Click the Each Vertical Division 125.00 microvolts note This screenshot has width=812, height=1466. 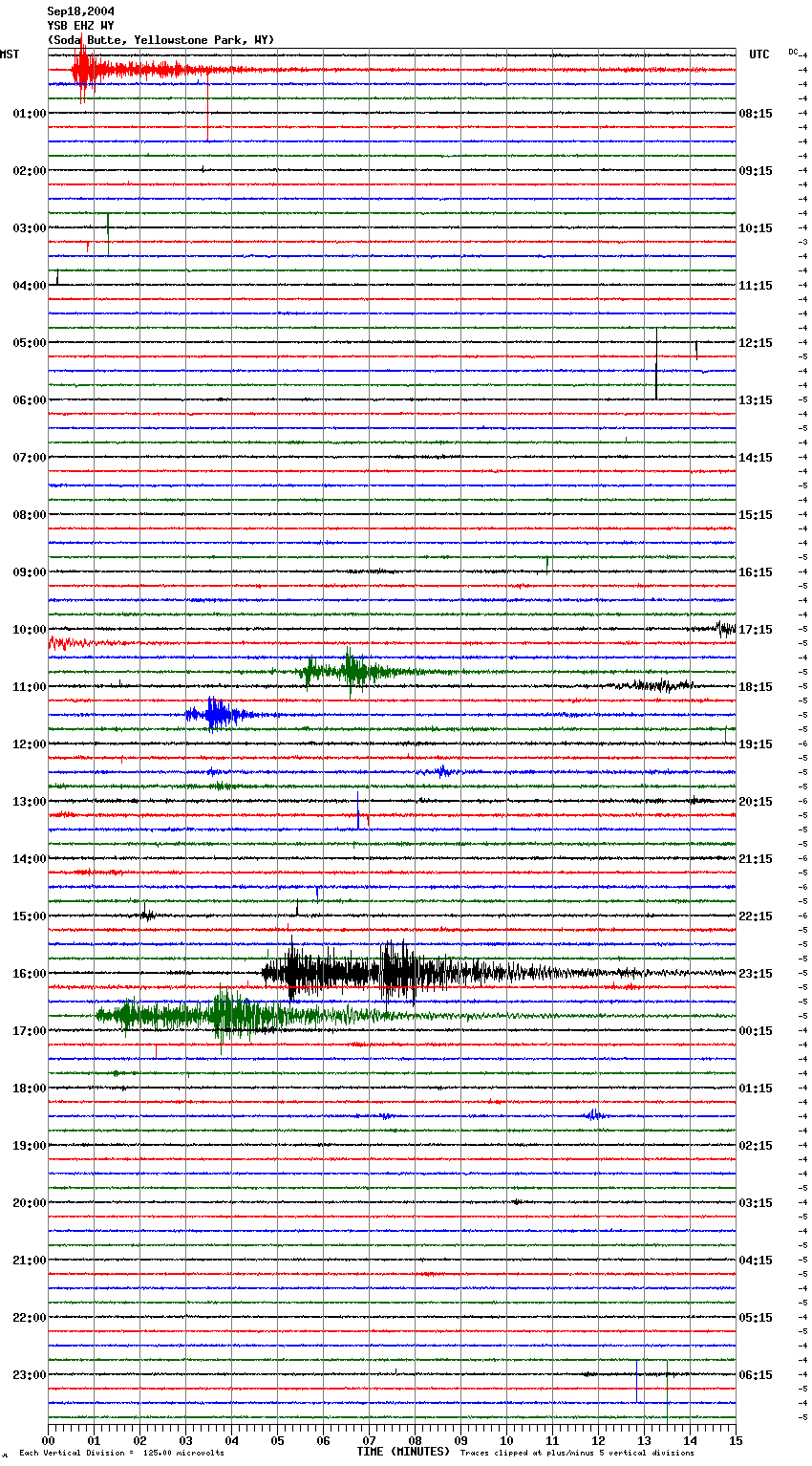[121, 1454]
